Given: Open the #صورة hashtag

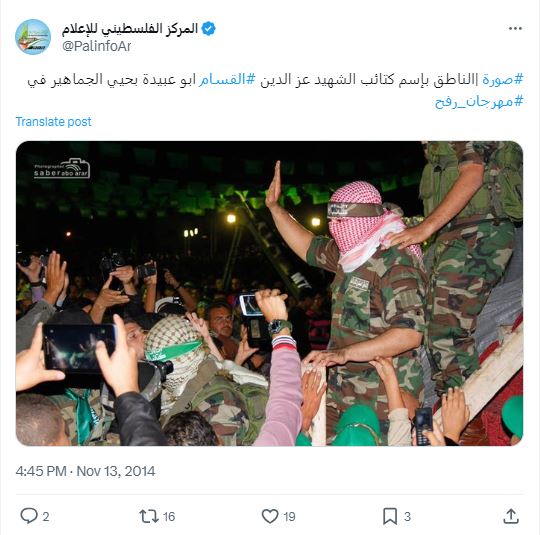Looking at the screenshot, I should (503, 79).
